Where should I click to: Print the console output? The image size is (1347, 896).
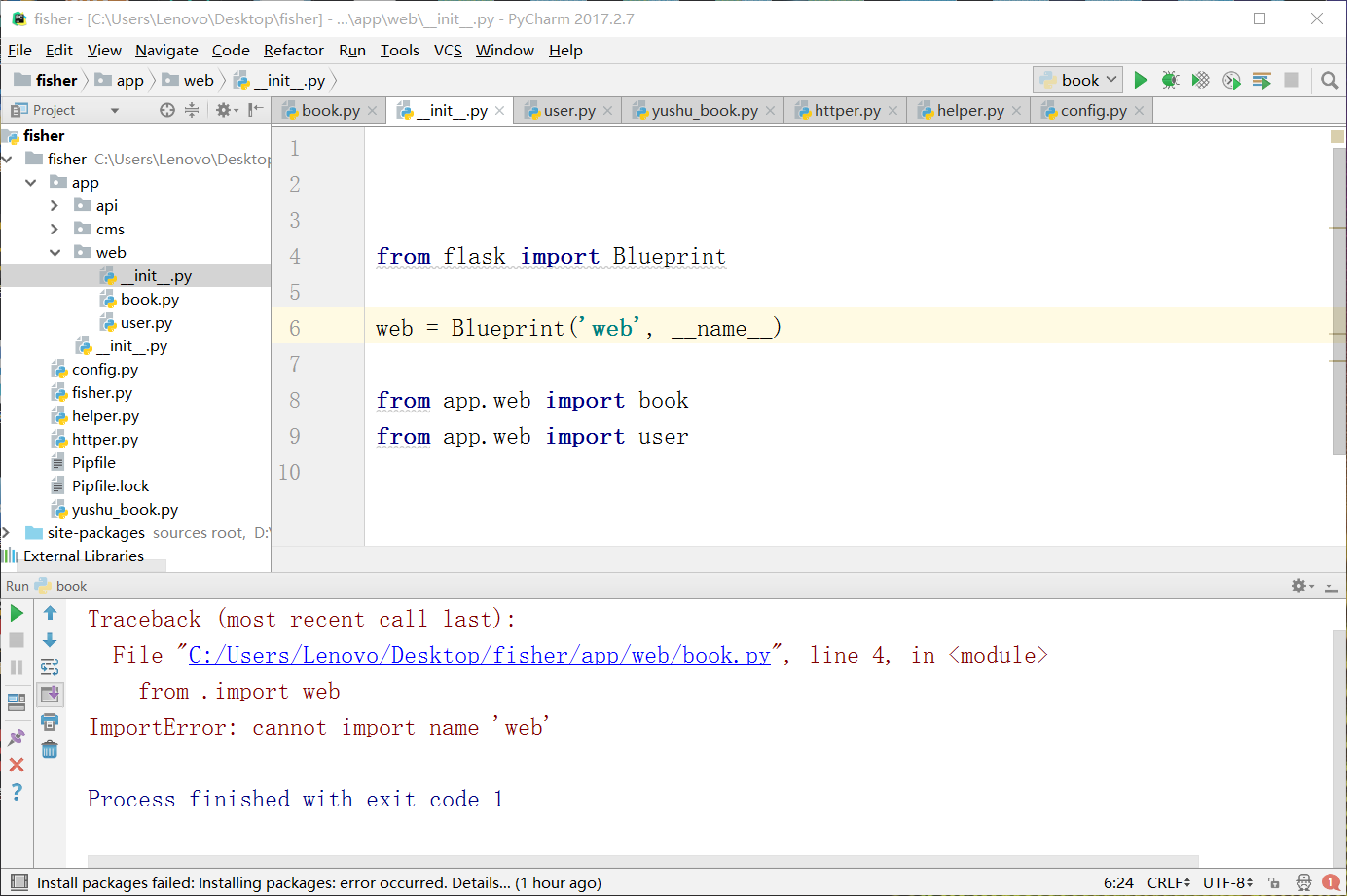point(50,722)
